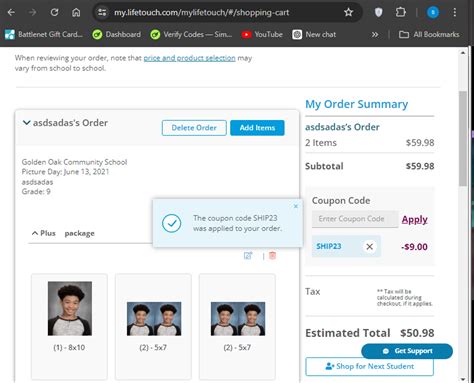Open the price and product selection link
The height and width of the screenshot is (383, 474).
pyautogui.click(x=189, y=58)
